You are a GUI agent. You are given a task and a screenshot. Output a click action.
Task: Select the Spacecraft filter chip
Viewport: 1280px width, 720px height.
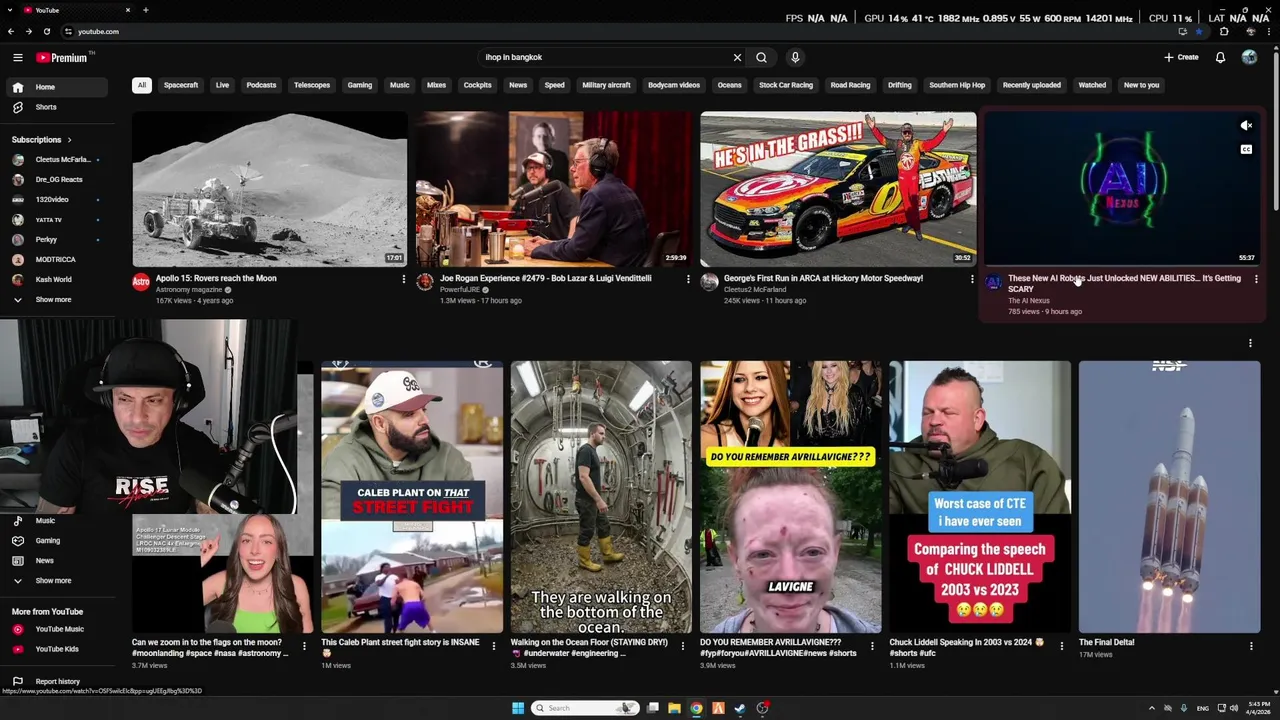[x=181, y=85]
